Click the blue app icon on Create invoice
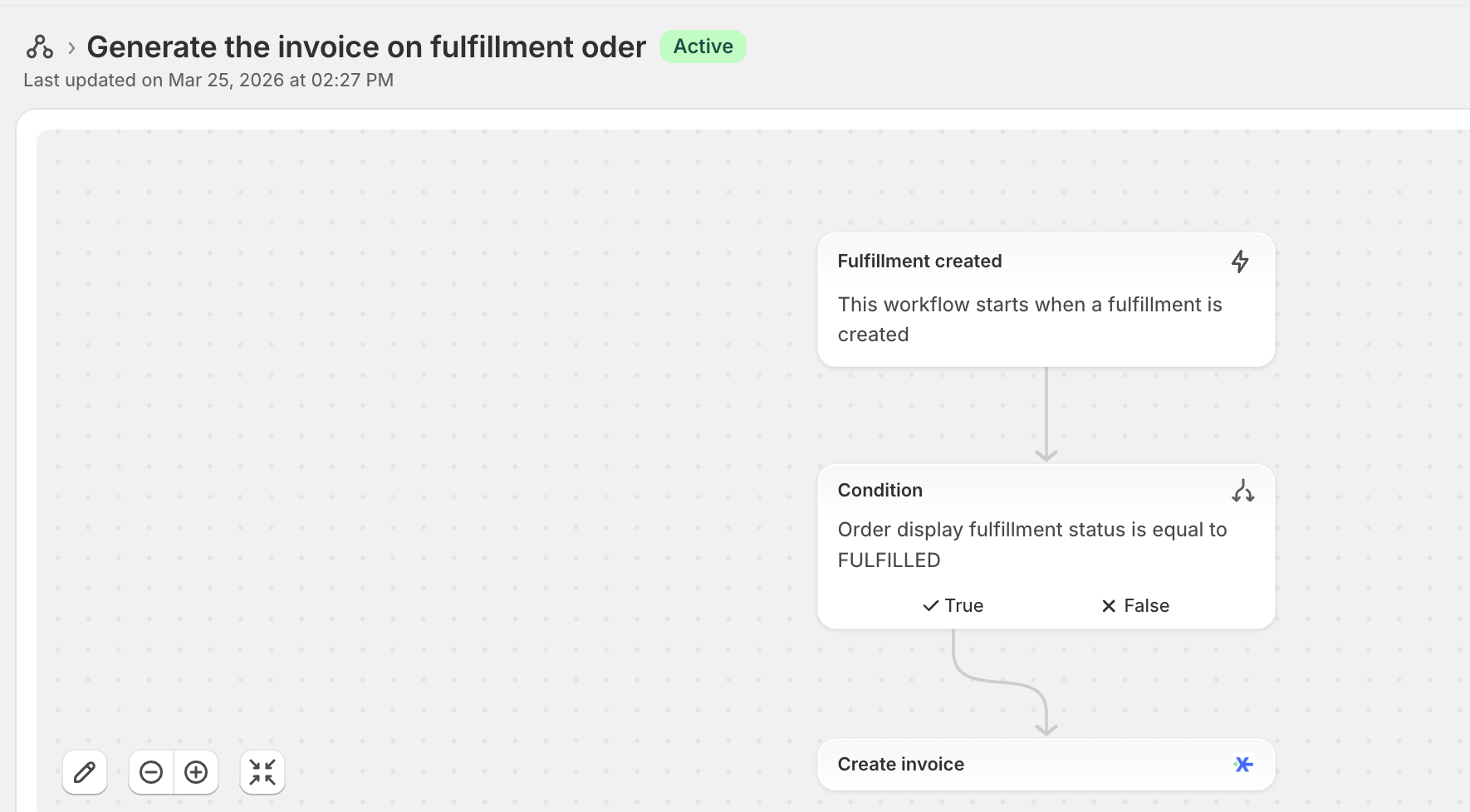 (x=1242, y=764)
